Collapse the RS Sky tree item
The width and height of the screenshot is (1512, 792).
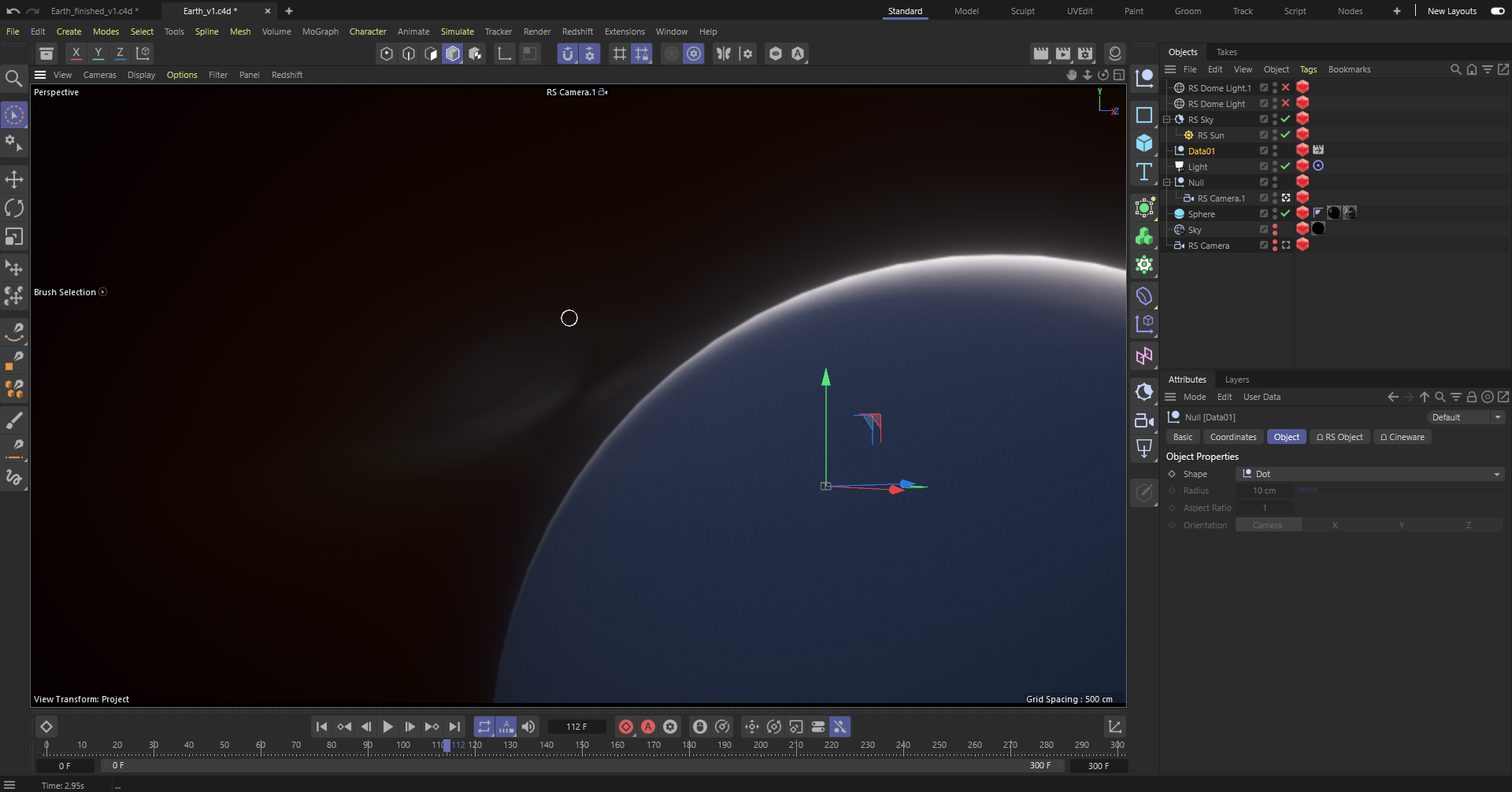1167,120
